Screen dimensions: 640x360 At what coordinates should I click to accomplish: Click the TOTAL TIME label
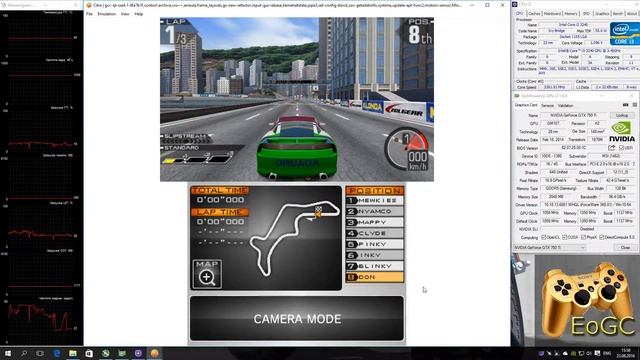[x=220, y=191]
